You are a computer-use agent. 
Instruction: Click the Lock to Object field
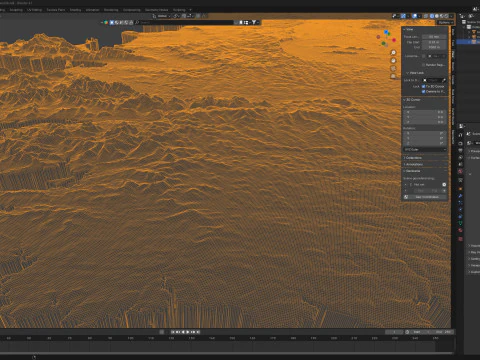(x=432, y=80)
